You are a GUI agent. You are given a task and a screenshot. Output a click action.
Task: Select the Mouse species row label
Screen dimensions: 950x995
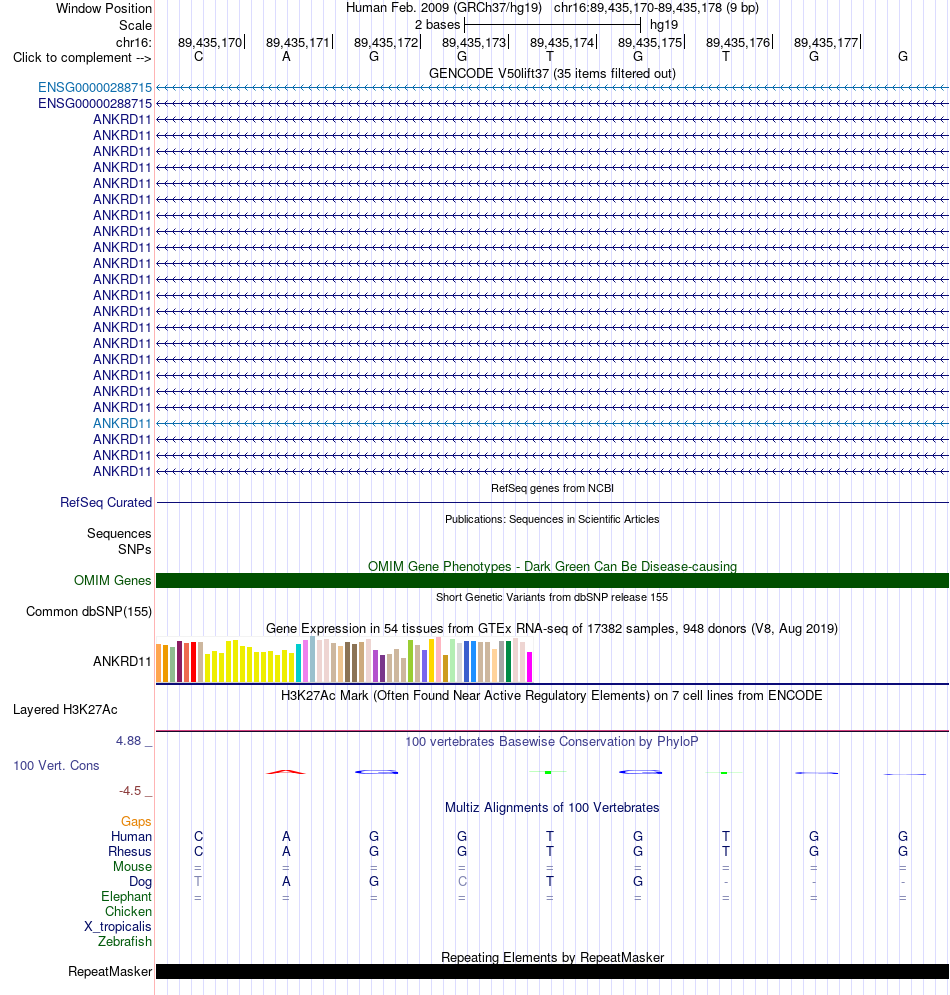point(132,867)
